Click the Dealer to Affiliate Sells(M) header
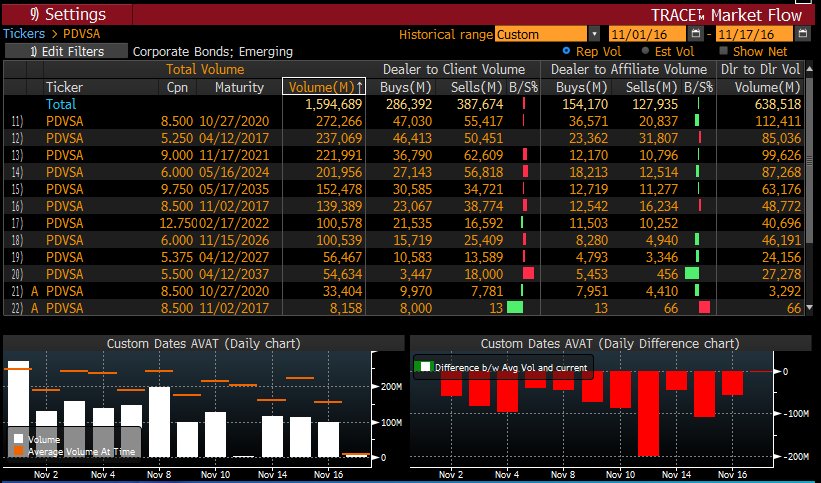821x483 pixels. pos(652,87)
